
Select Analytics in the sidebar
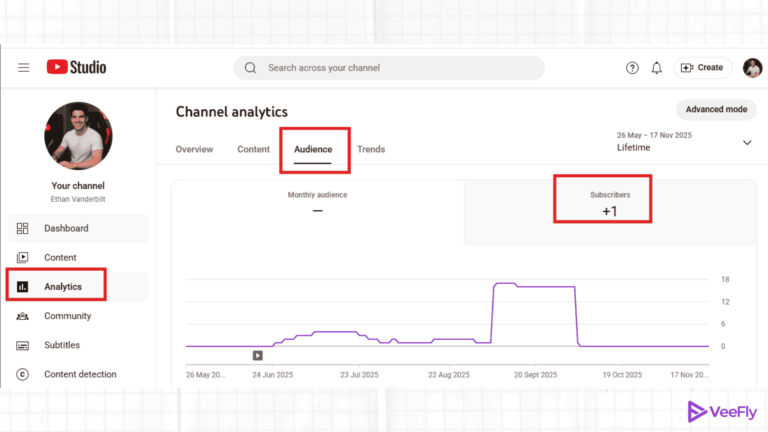coord(62,287)
